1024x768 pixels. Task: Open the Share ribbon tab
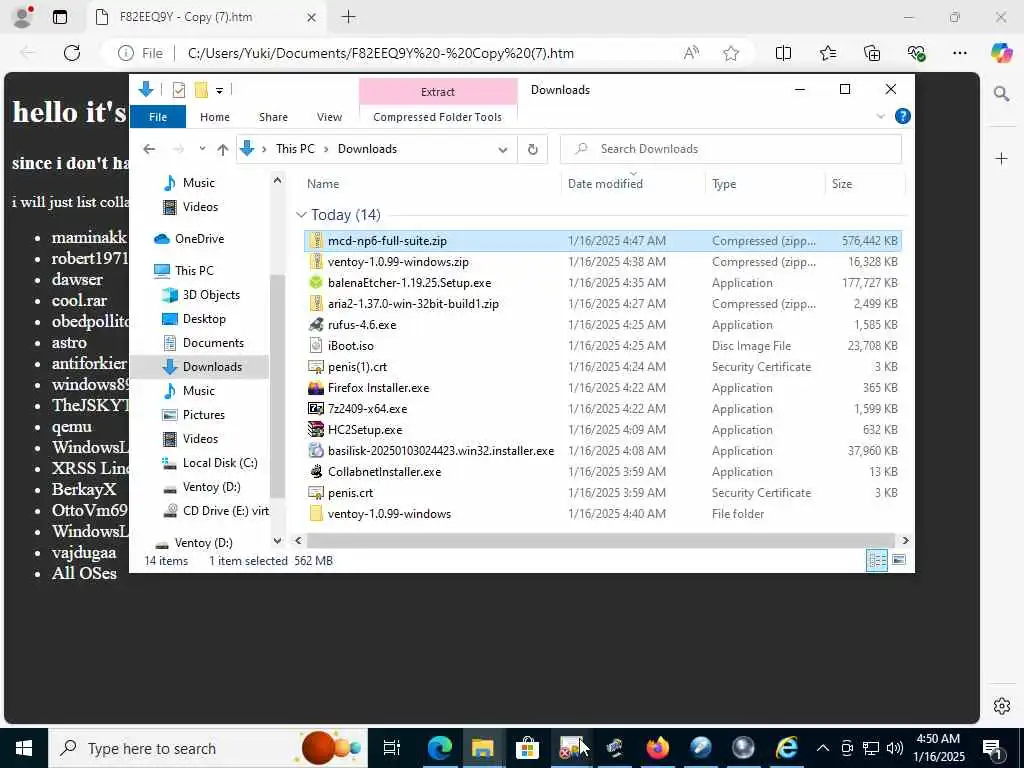click(x=273, y=117)
